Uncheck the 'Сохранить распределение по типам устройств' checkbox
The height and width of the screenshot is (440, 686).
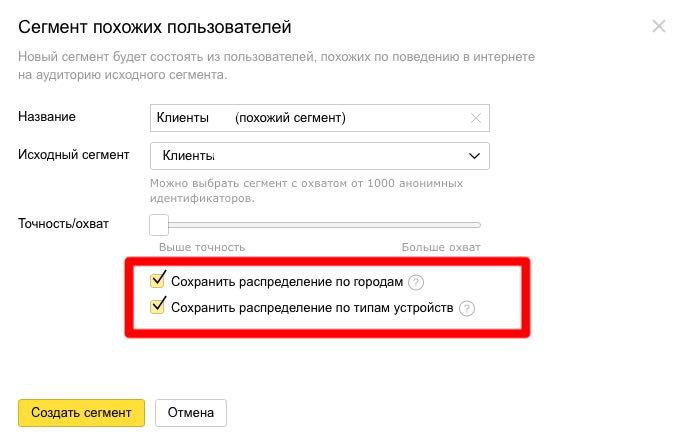pyautogui.click(x=157, y=307)
